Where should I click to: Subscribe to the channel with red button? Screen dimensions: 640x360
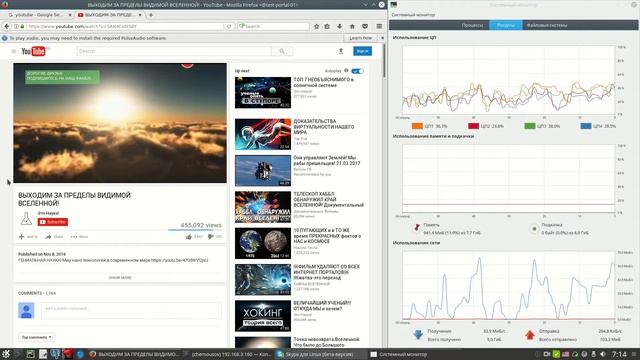click(53, 222)
